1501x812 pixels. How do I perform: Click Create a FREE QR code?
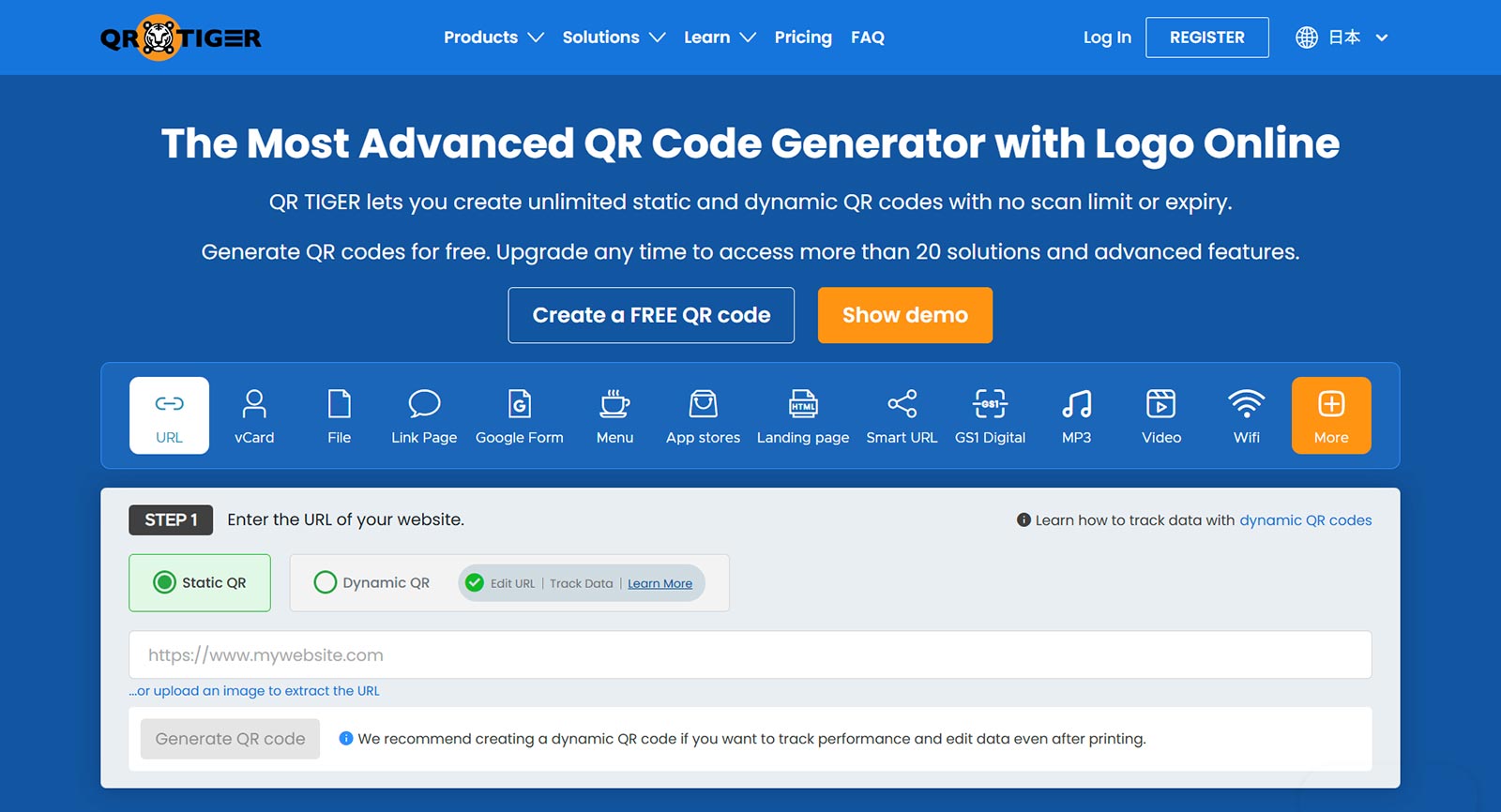tap(651, 315)
